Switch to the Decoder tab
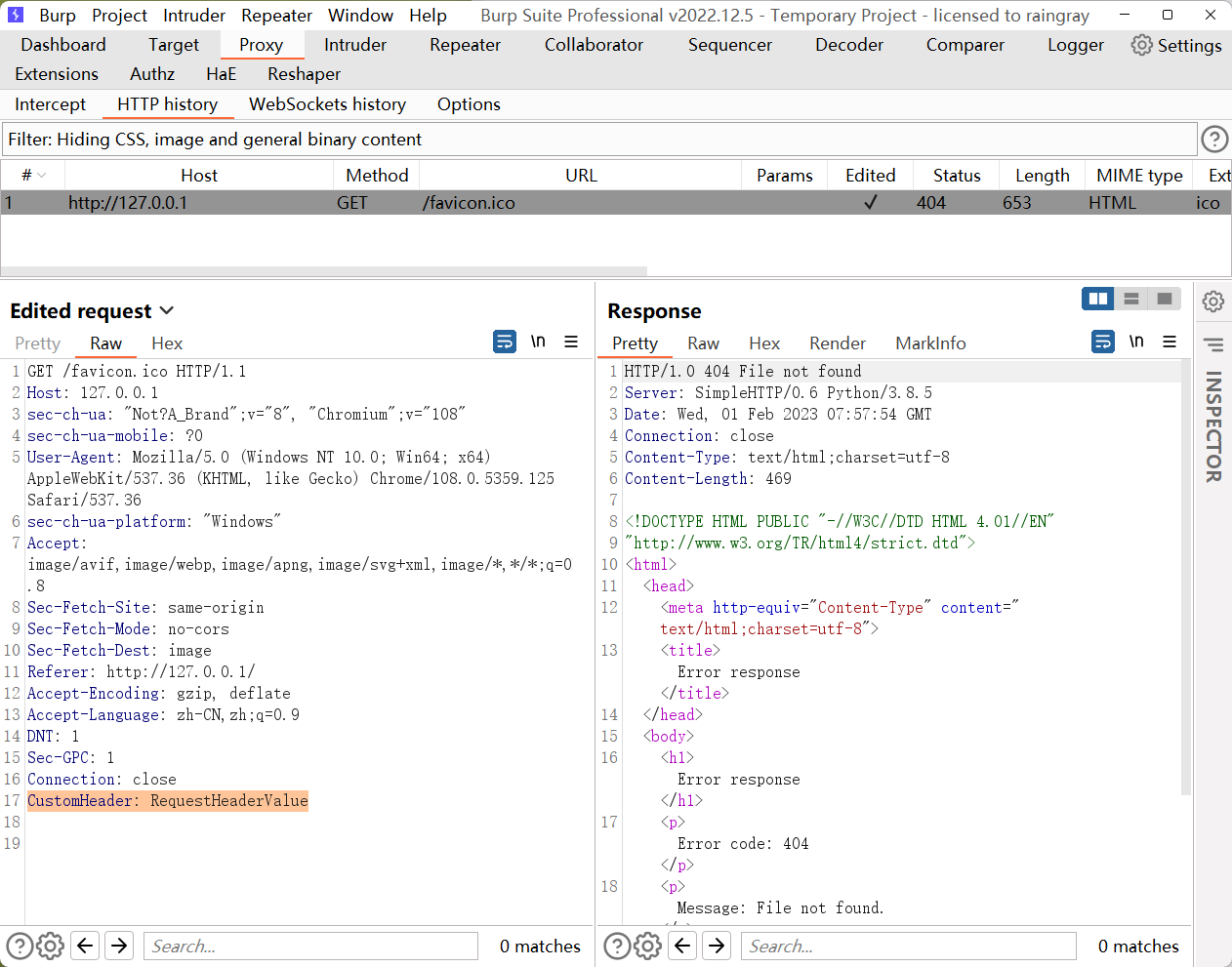1232x967 pixels. [849, 45]
